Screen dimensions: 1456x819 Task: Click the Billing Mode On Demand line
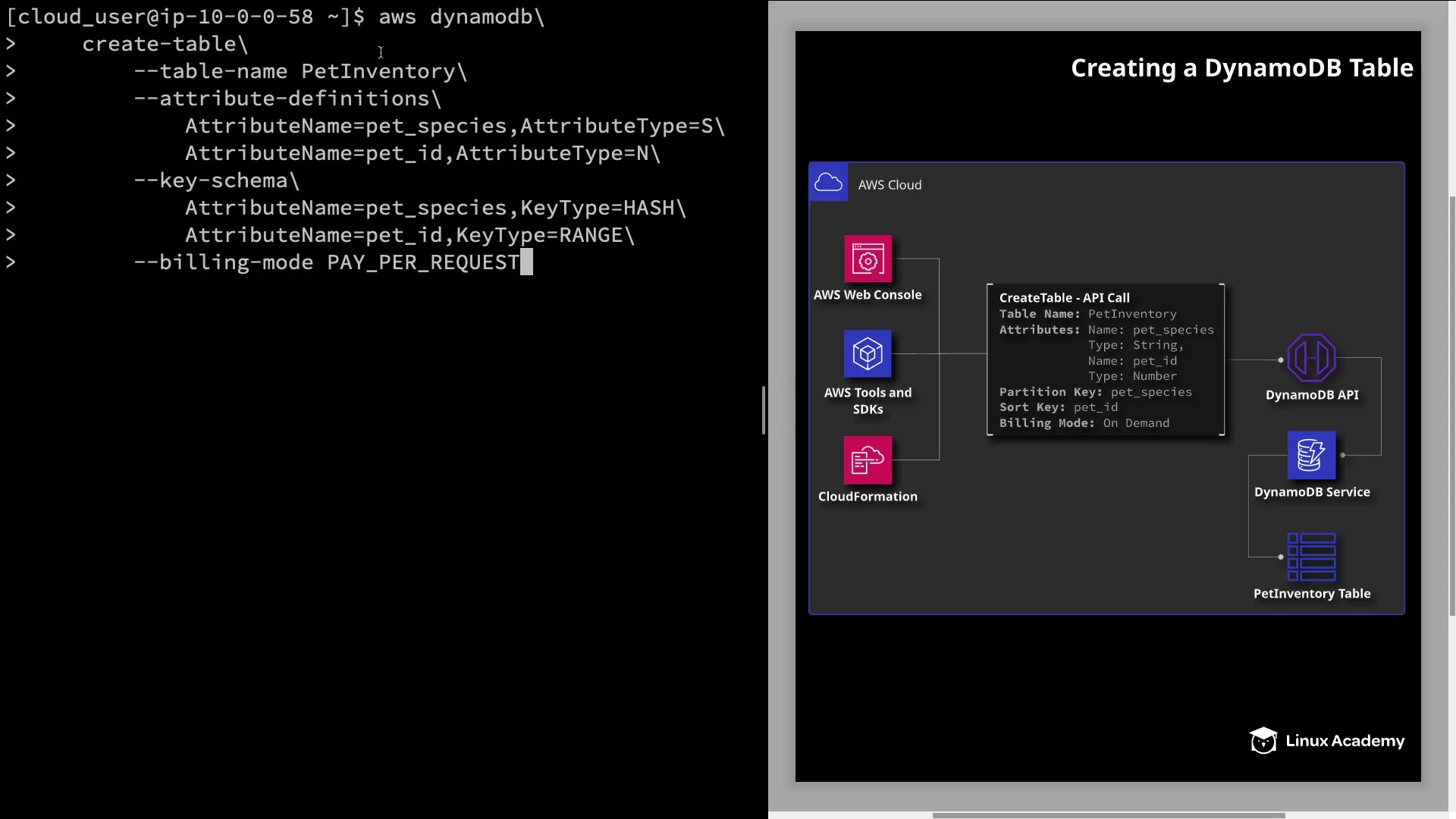tap(1084, 423)
